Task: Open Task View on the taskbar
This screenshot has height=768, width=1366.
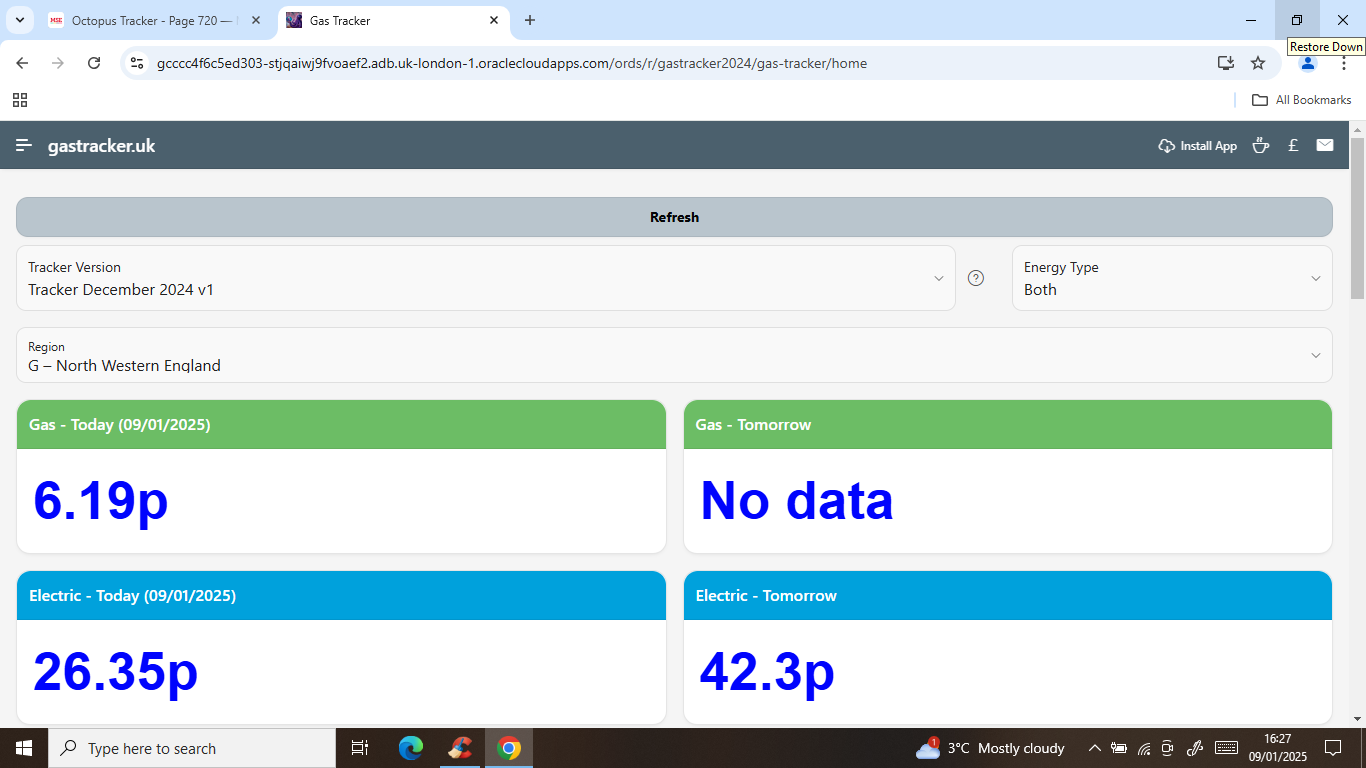Action: pyautogui.click(x=360, y=748)
